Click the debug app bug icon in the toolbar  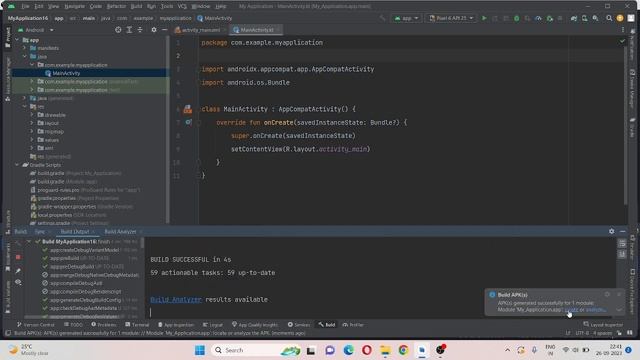tap(516, 18)
